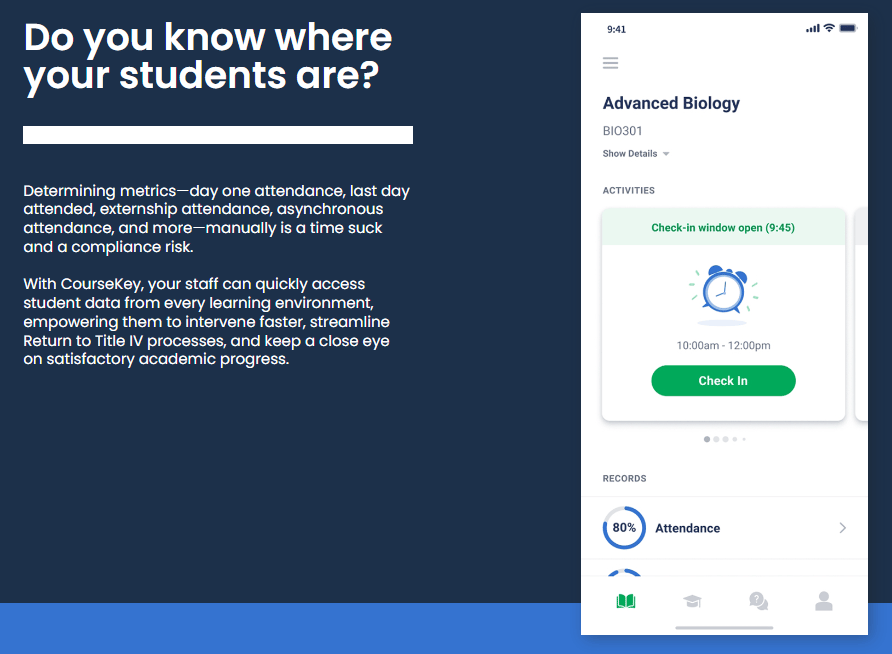Image resolution: width=892 pixels, height=654 pixels.
Task: Tap the partially visible next activity card
Action: [x=861, y=315]
